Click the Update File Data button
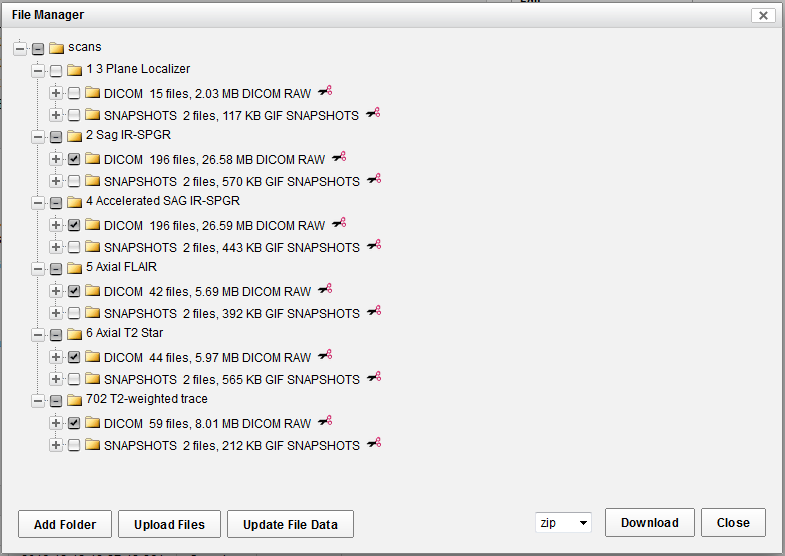This screenshot has height=556, width=785. pyautogui.click(x=290, y=524)
